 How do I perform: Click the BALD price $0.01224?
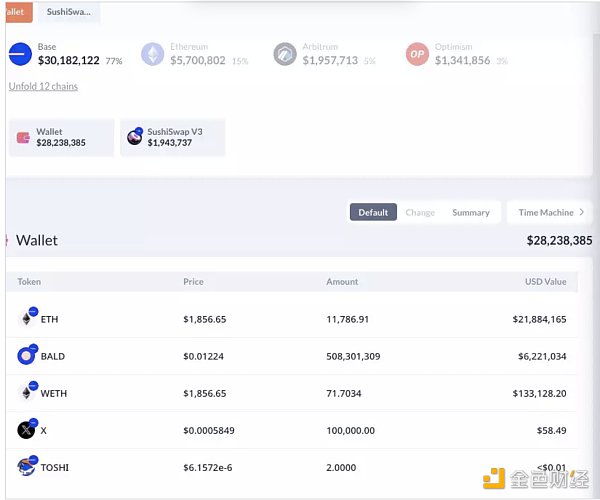click(x=204, y=356)
